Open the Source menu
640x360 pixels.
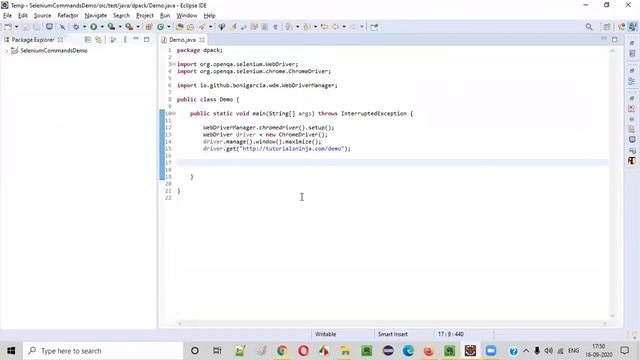pyautogui.click(x=42, y=16)
